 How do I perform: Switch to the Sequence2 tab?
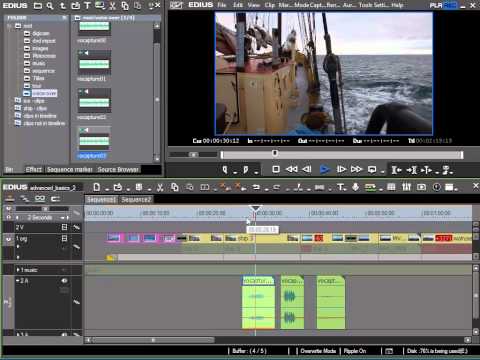click(x=136, y=200)
